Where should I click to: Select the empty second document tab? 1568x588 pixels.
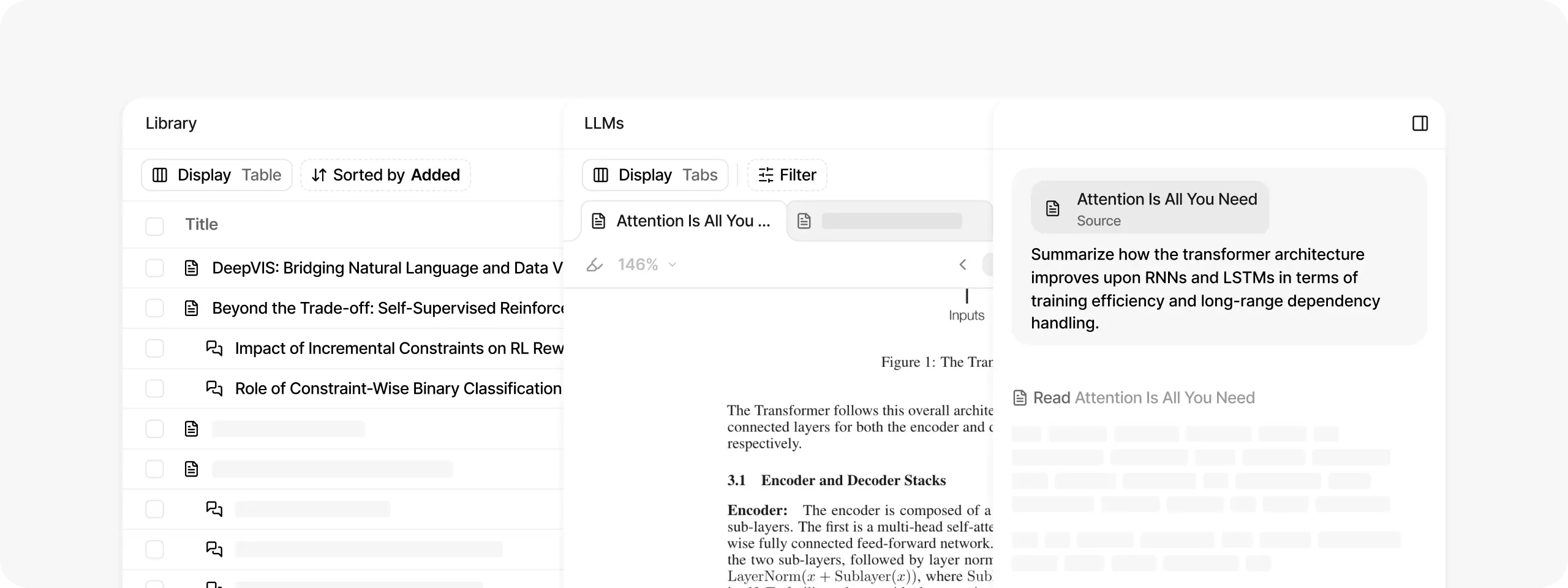(888, 221)
